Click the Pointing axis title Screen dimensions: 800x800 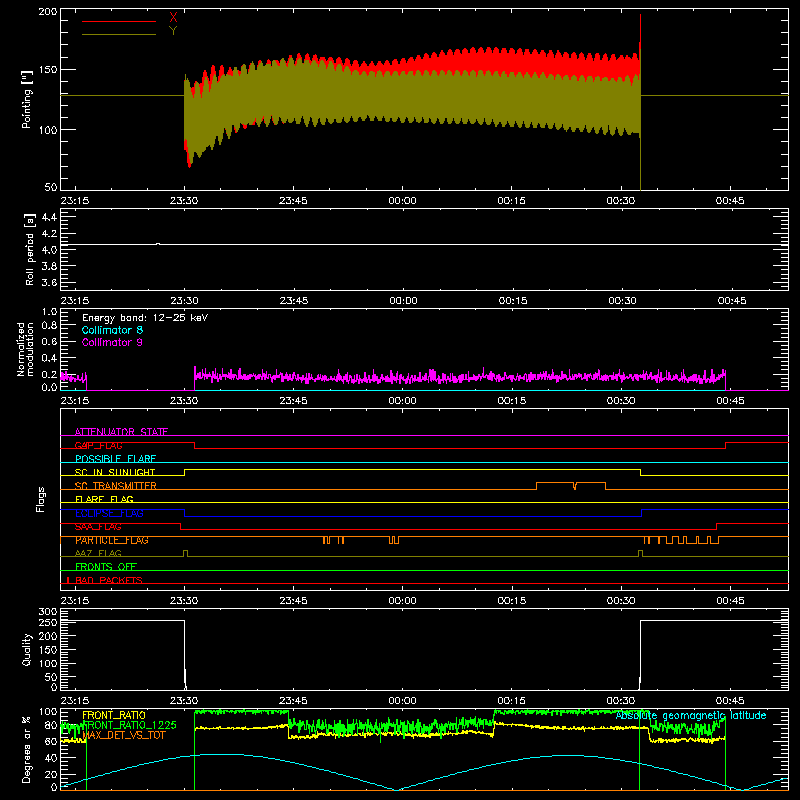(27, 99)
